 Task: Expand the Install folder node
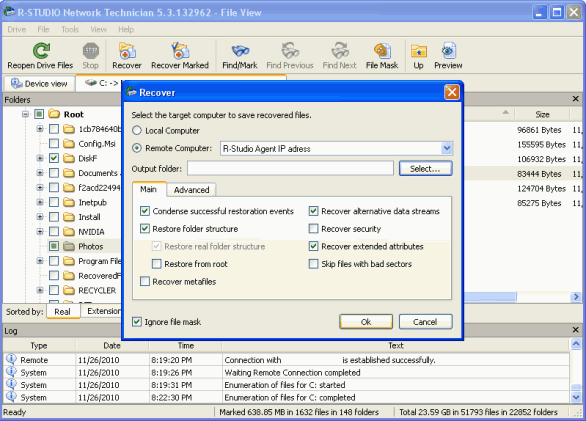click(40, 217)
